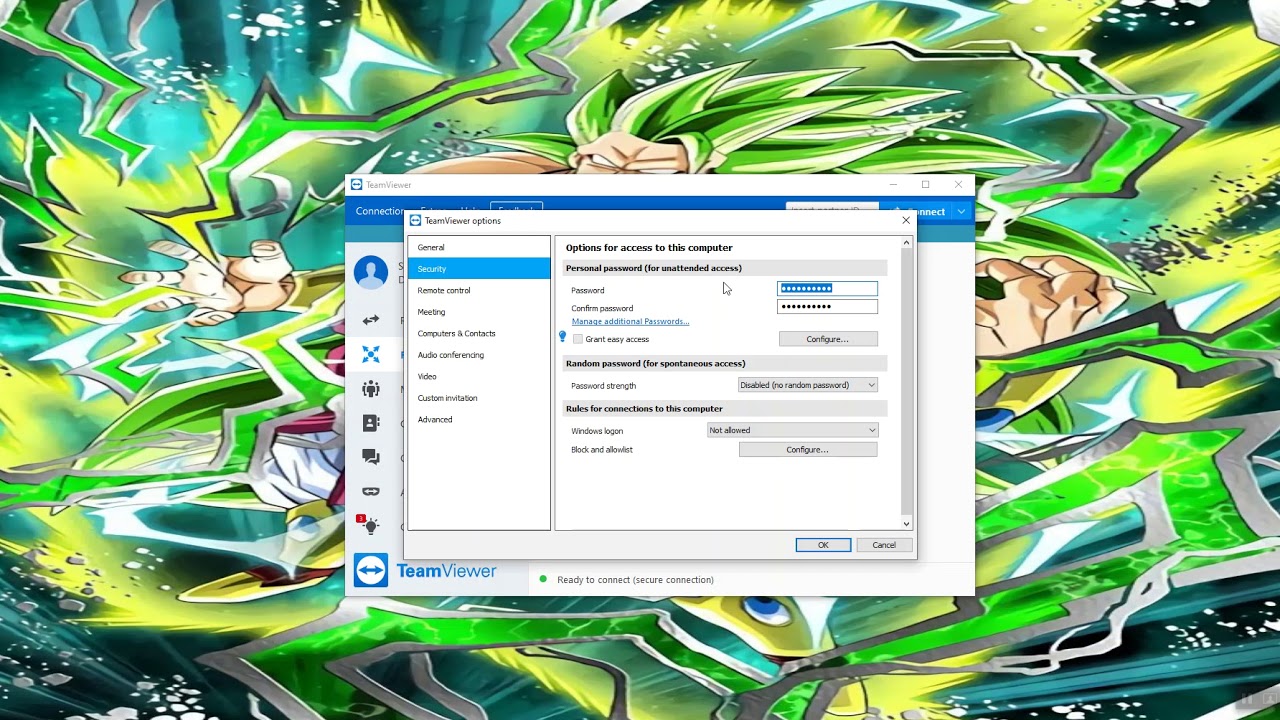Open the Augmented Reality glasses icon
This screenshot has width=1280, height=720.
pyautogui.click(x=371, y=491)
